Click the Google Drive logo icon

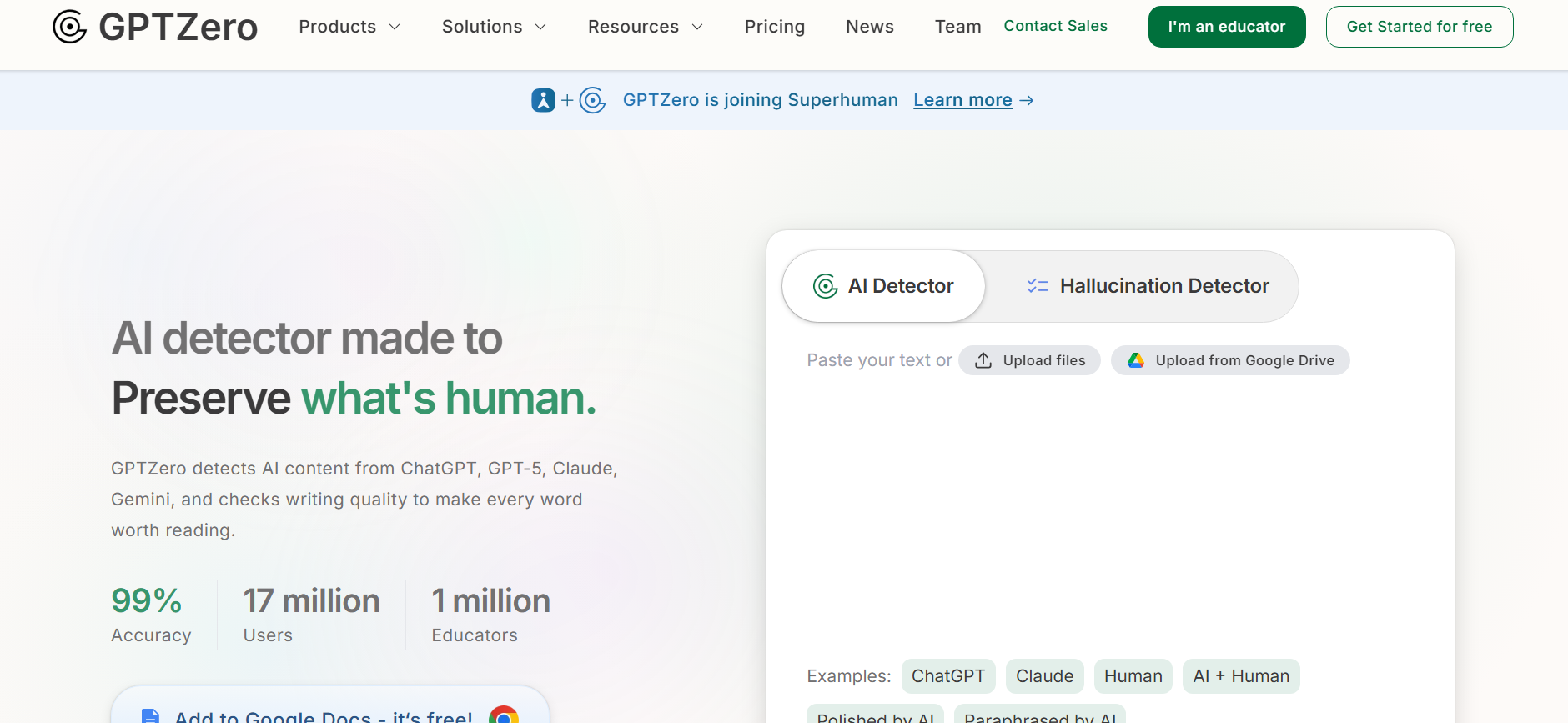pyautogui.click(x=1136, y=360)
